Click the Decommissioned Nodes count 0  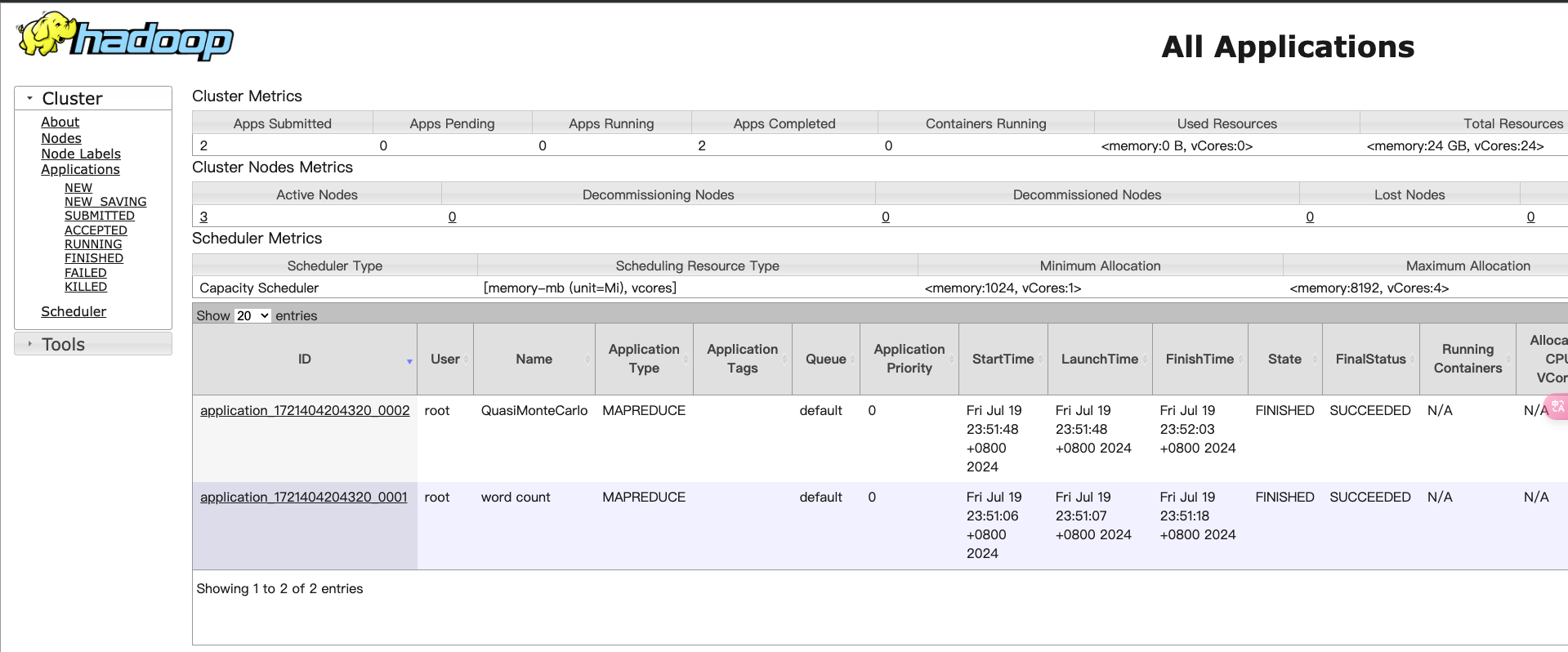[886, 217]
